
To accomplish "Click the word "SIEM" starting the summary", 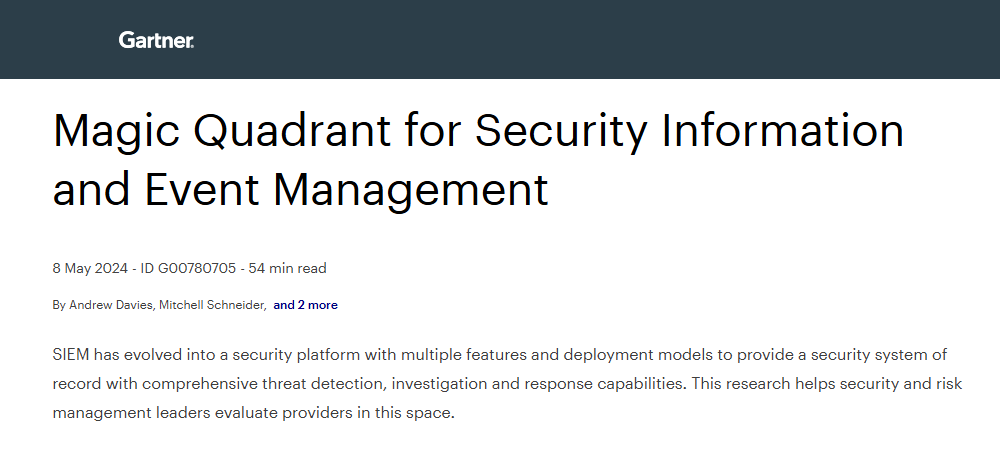I will click(70, 355).
